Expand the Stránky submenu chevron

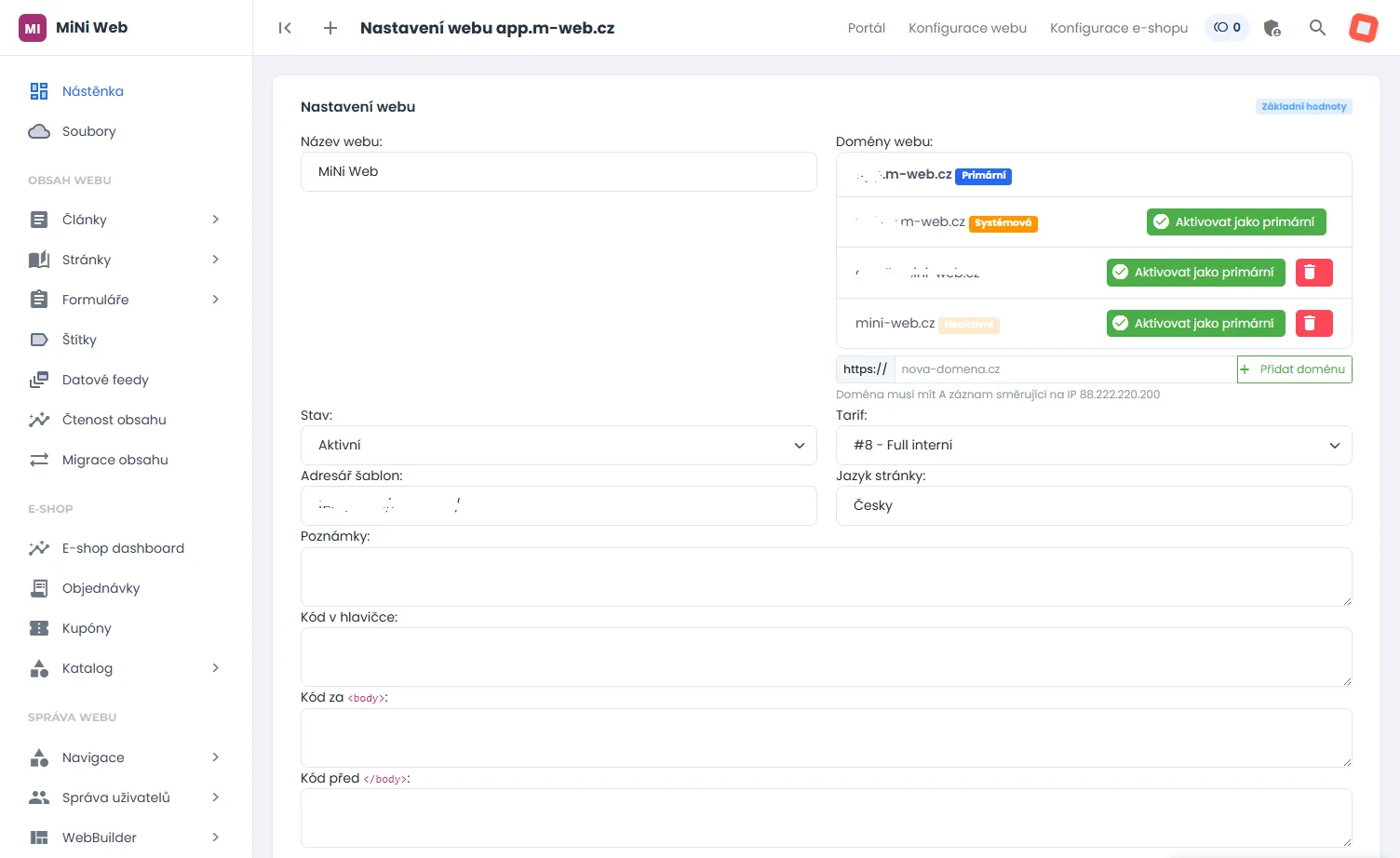(216, 260)
